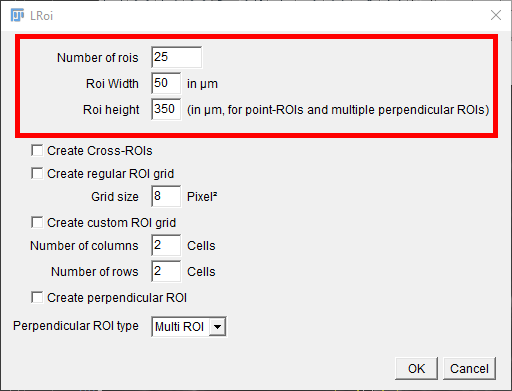Click the Number of rows field

tap(166, 271)
